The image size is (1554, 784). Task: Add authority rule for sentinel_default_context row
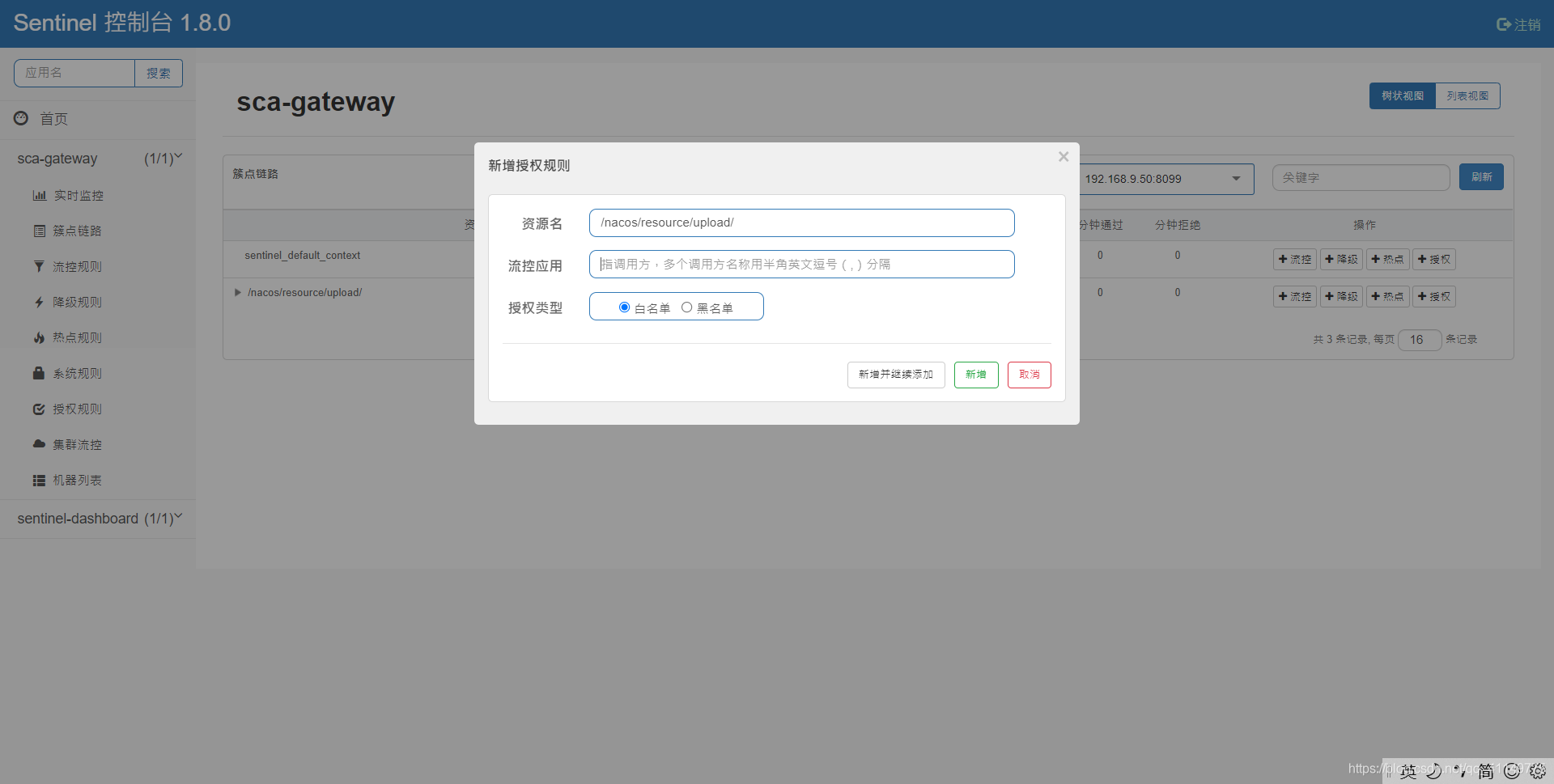click(x=1434, y=259)
